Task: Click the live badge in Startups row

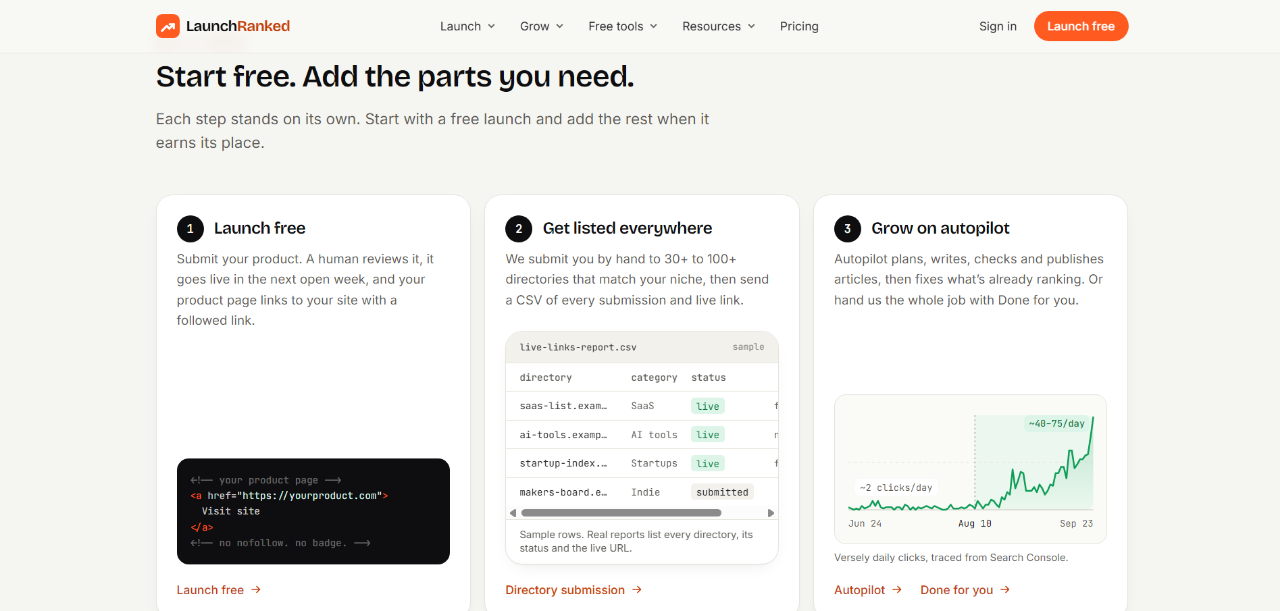Action: tap(708, 463)
